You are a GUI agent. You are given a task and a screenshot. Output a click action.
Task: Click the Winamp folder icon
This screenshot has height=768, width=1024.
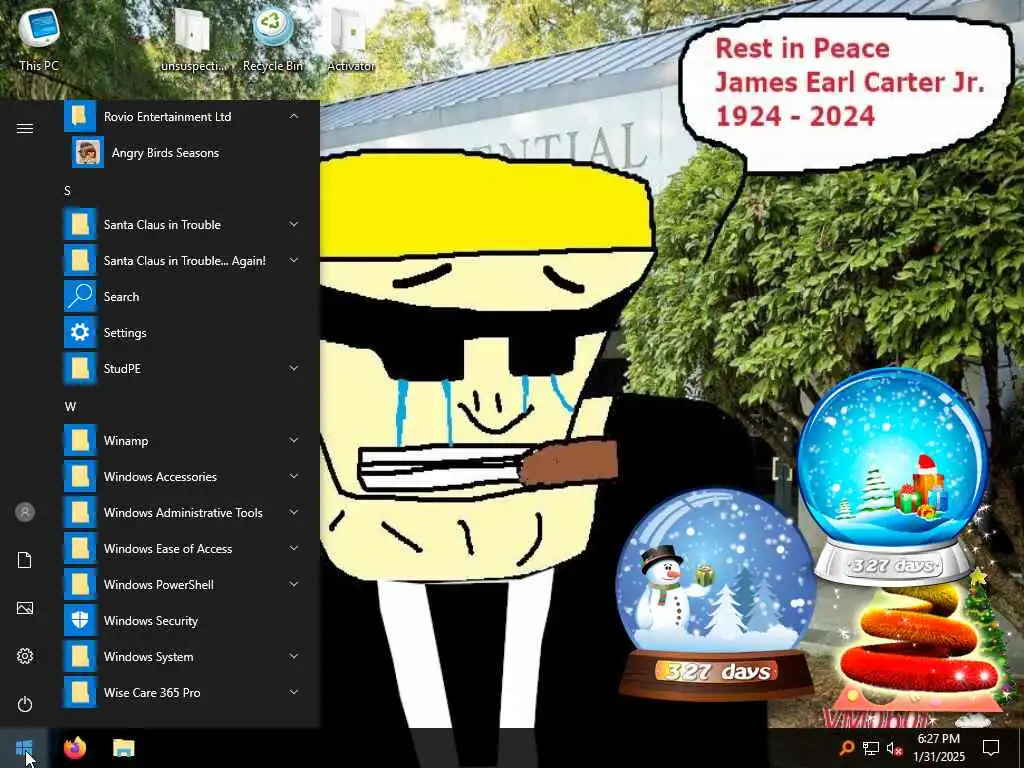pyautogui.click(x=80, y=441)
